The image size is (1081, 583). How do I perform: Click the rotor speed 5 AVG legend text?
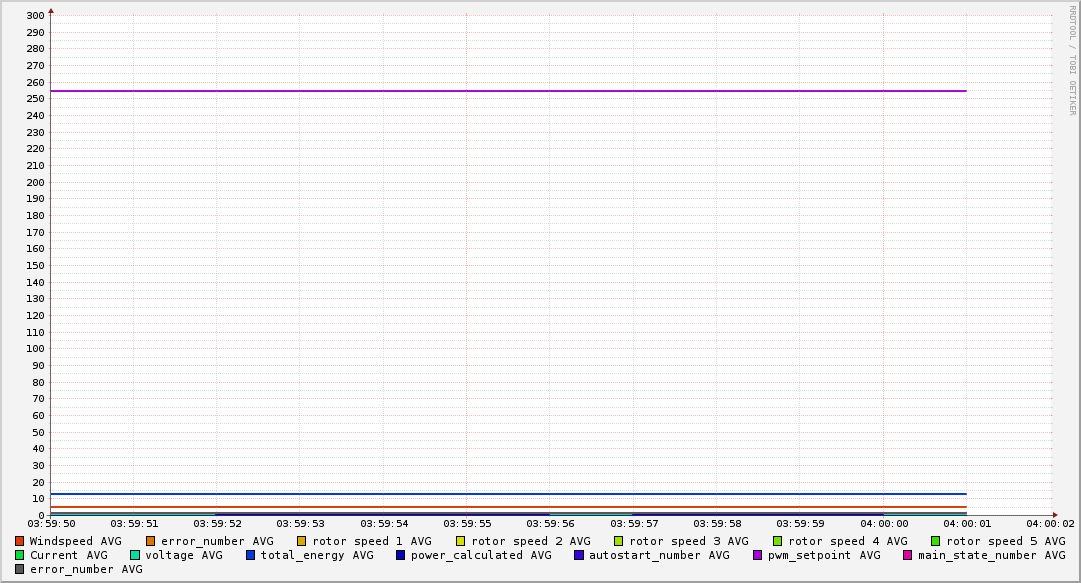tap(1005, 541)
